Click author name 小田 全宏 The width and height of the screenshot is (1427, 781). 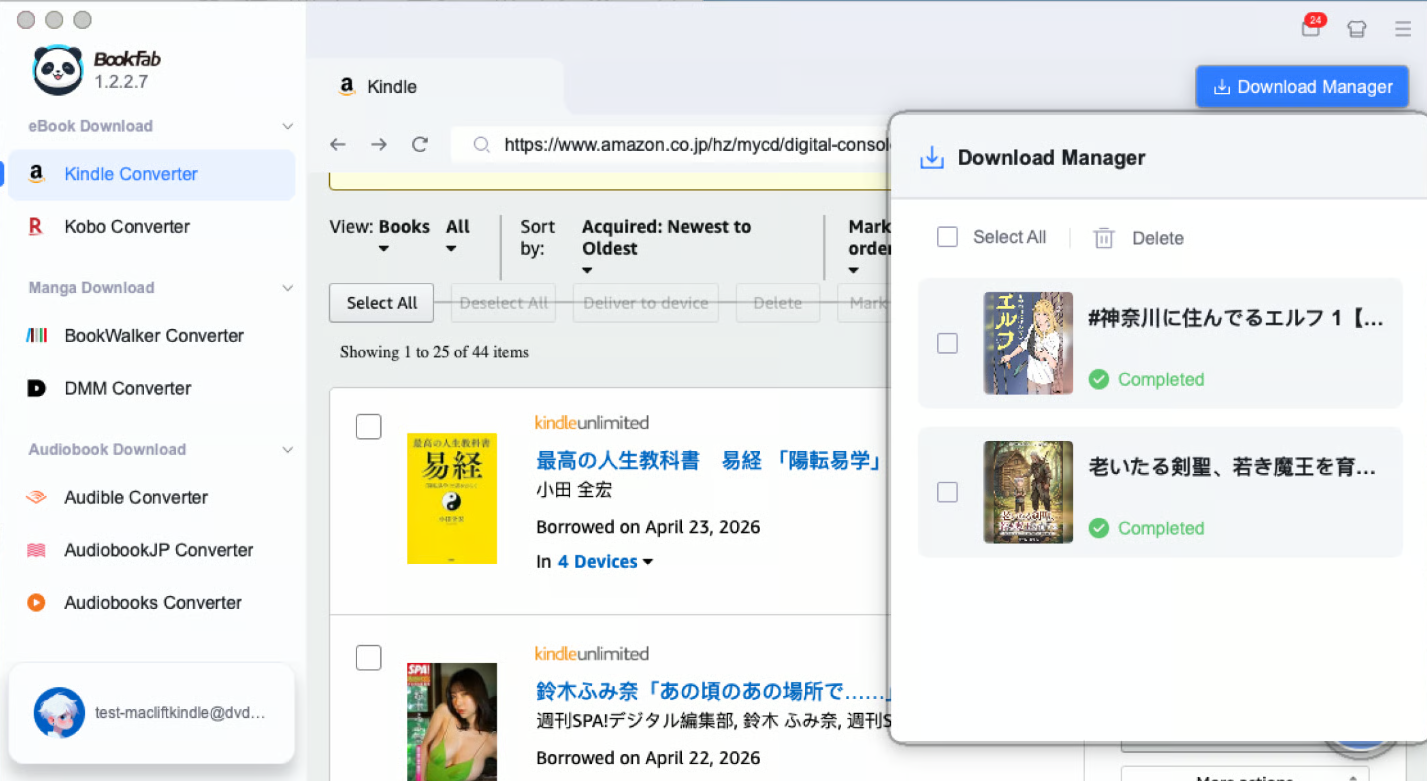574,491
